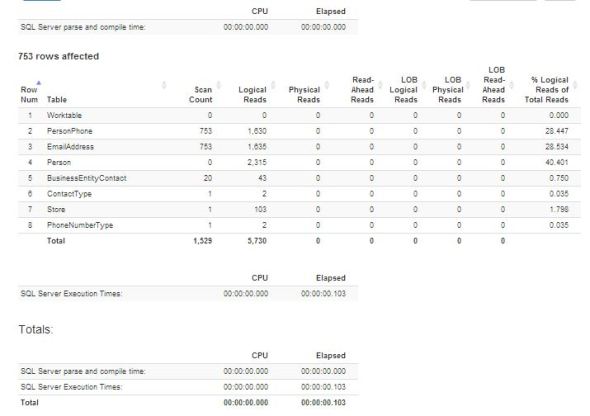This screenshot has height=416, width=590.
Task: Click total scan count 1,529
Action: pos(203,241)
